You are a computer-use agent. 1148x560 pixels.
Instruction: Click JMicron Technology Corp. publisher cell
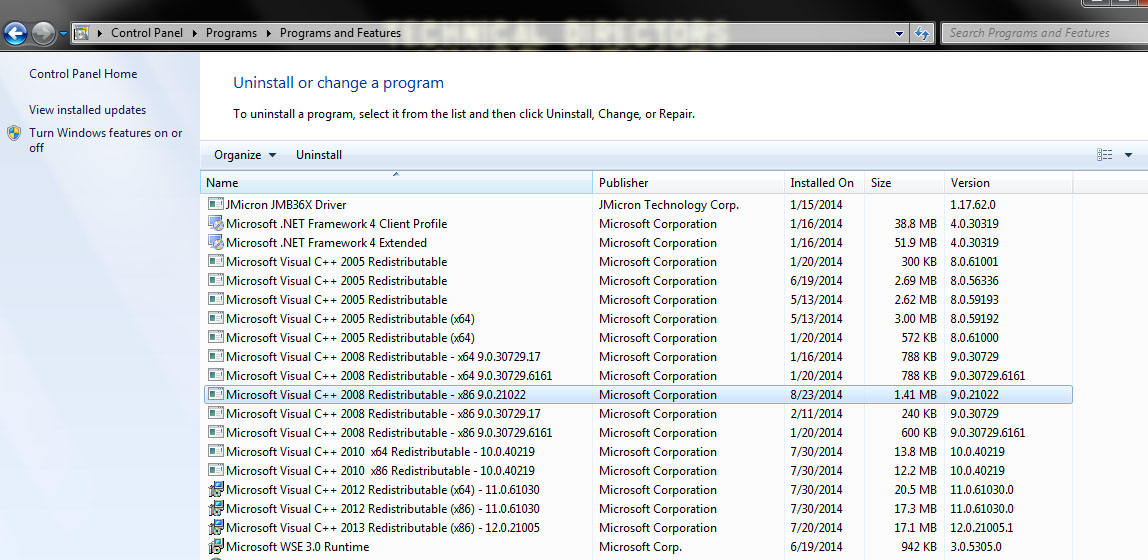click(x=669, y=205)
